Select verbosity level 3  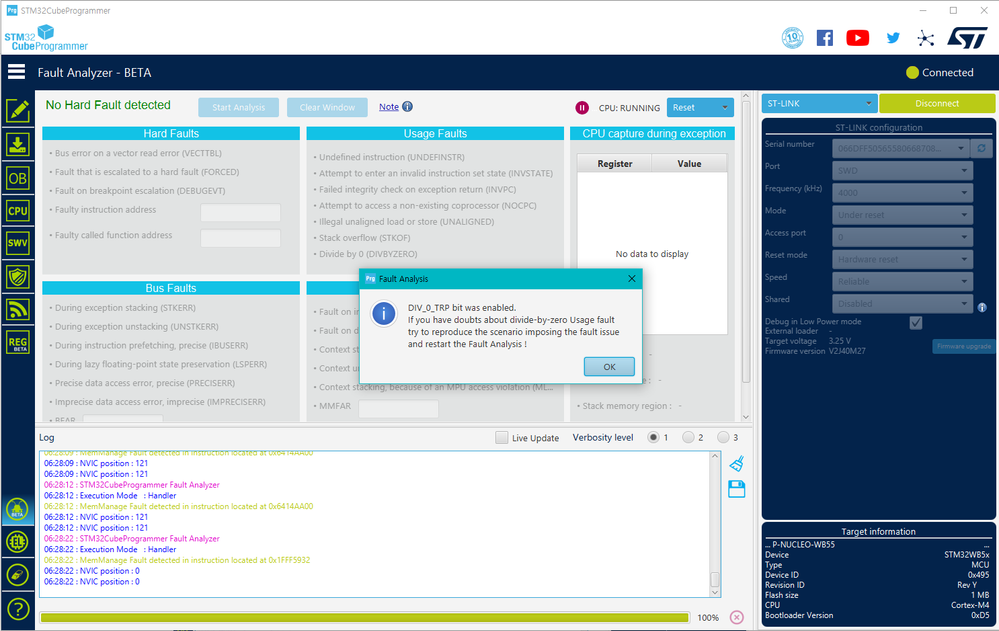722,437
